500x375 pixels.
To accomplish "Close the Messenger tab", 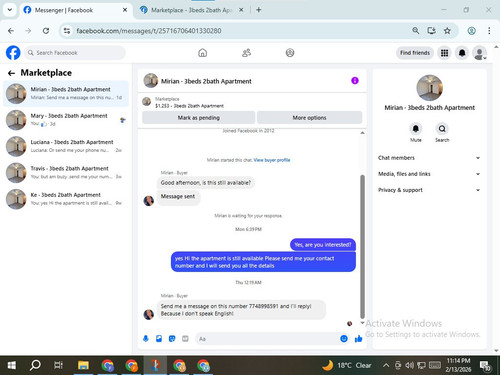I will (x=125, y=10).
